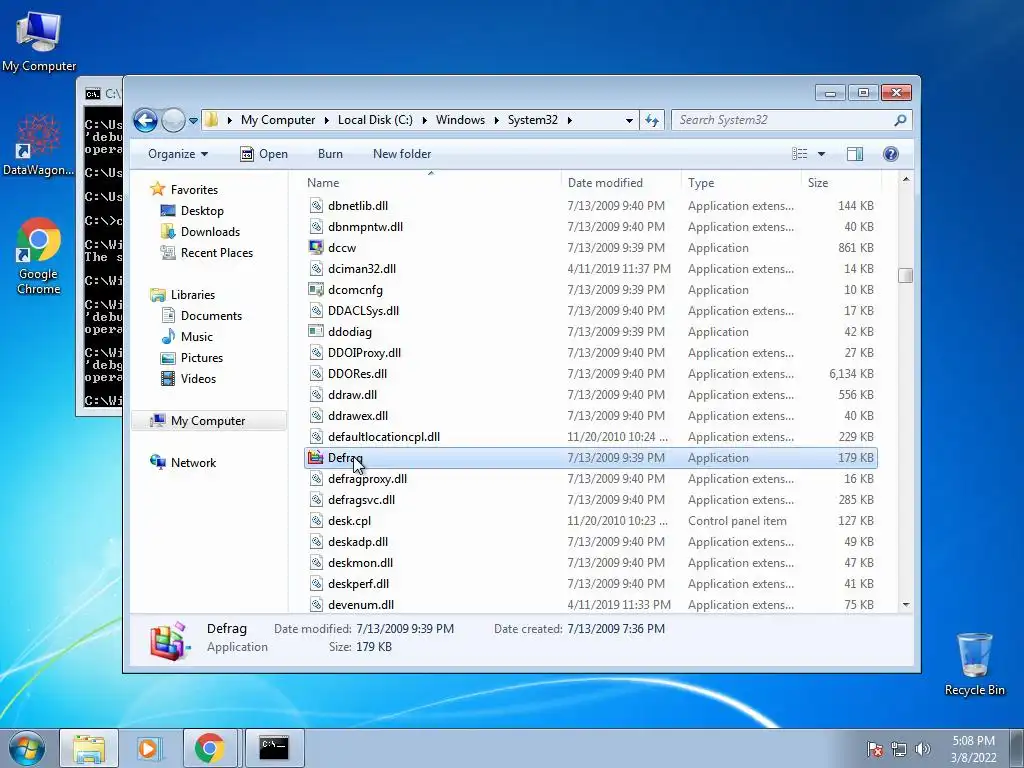The width and height of the screenshot is (1024, 768).
Task: Select the ddodiag application icon
Action: 316,331
